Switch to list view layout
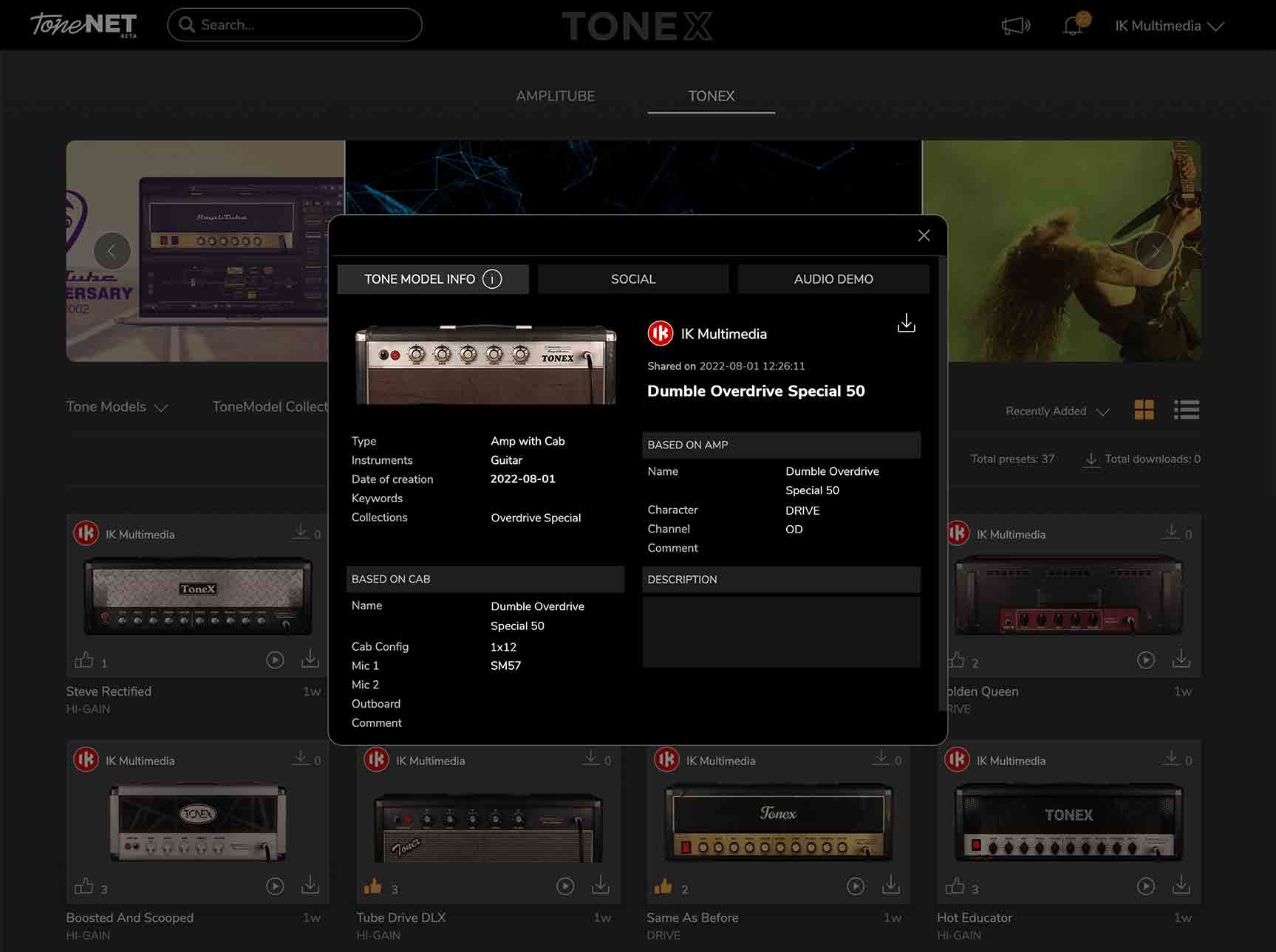 point(1187,409)
